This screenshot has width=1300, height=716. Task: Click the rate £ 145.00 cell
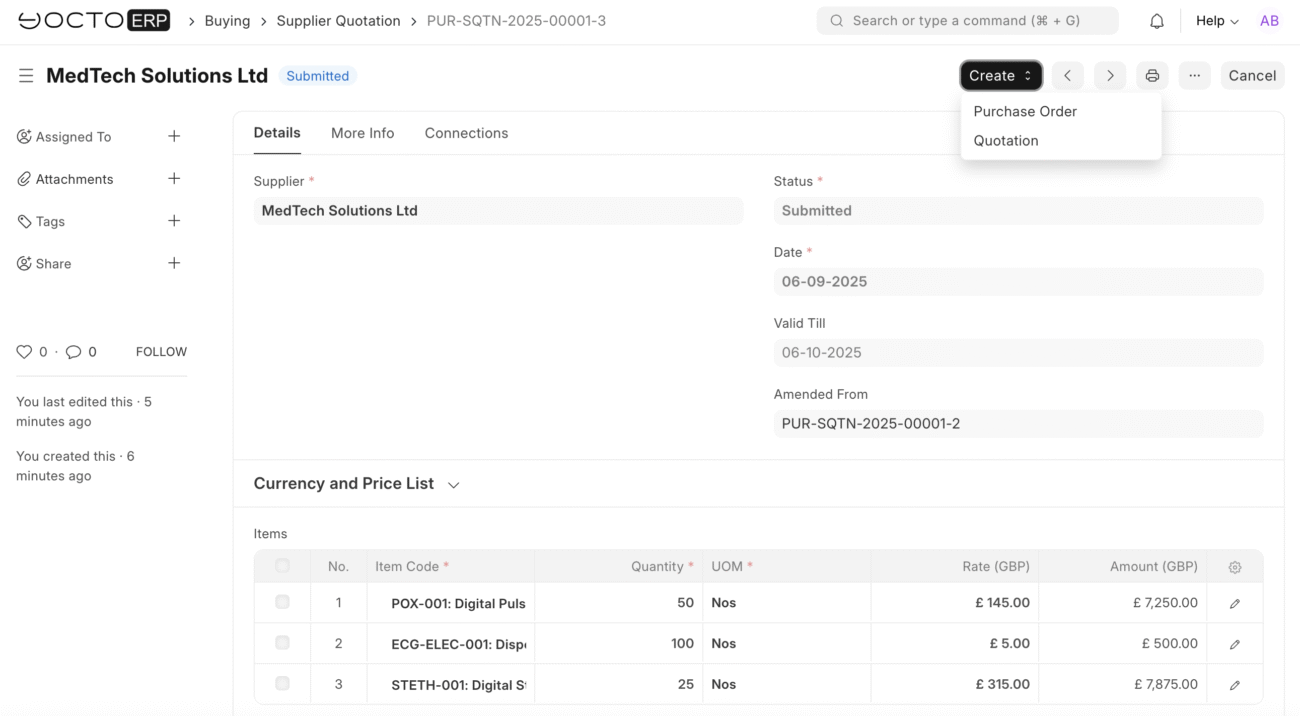tap(955, 603)
